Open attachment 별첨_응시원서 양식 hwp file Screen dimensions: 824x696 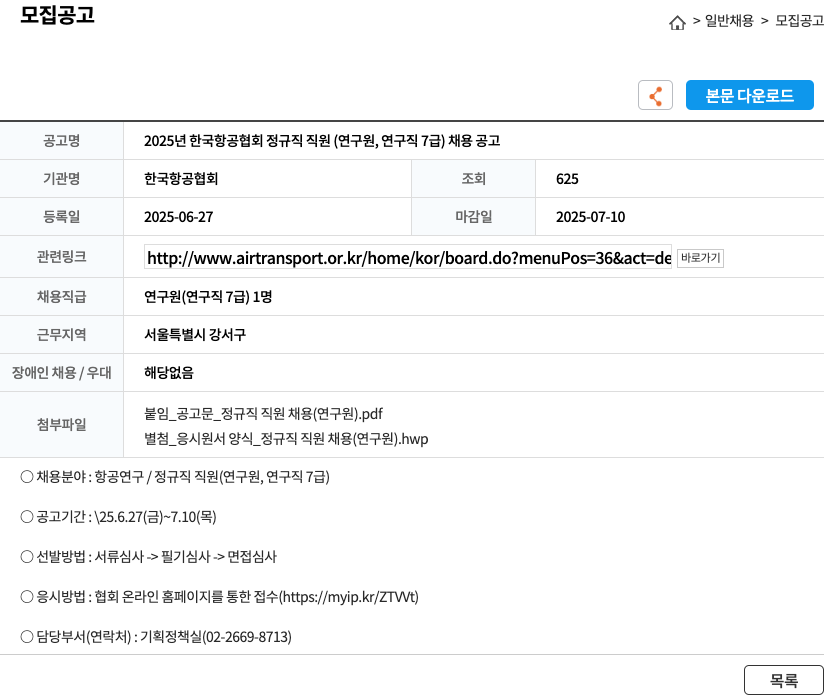[x=286, y=439]
